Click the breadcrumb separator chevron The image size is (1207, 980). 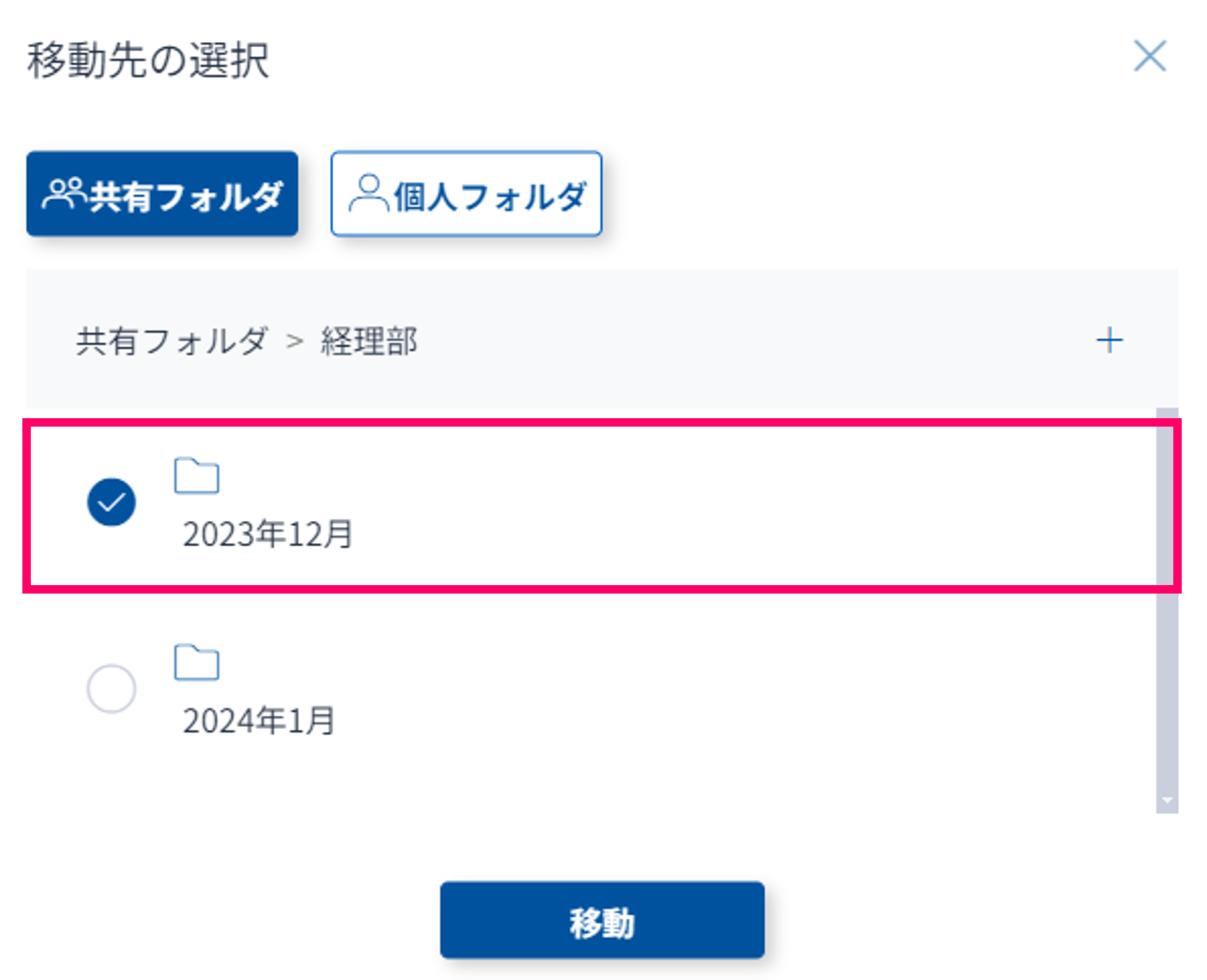pyautogui.click(x=294, y=342)
